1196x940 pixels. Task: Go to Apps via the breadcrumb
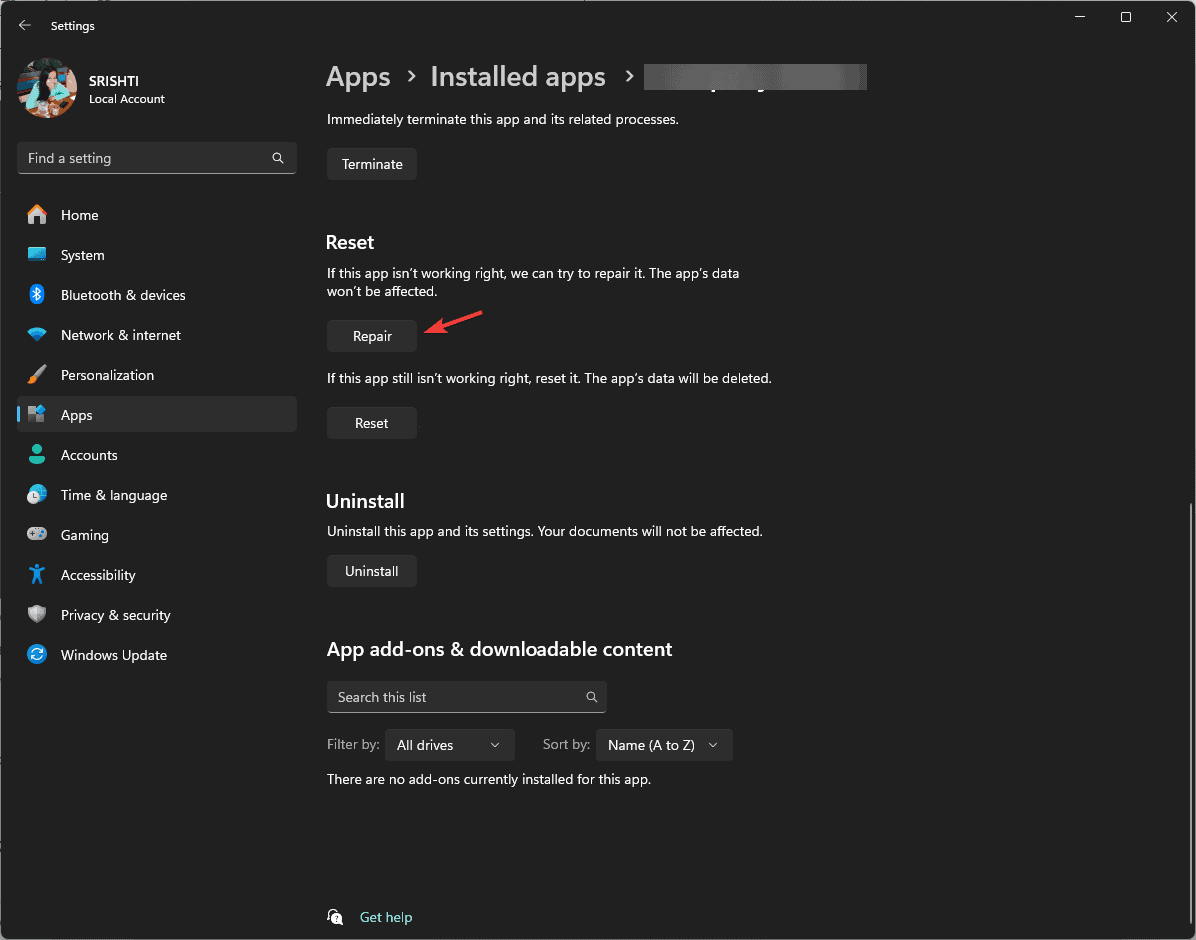tap(358, 76)
